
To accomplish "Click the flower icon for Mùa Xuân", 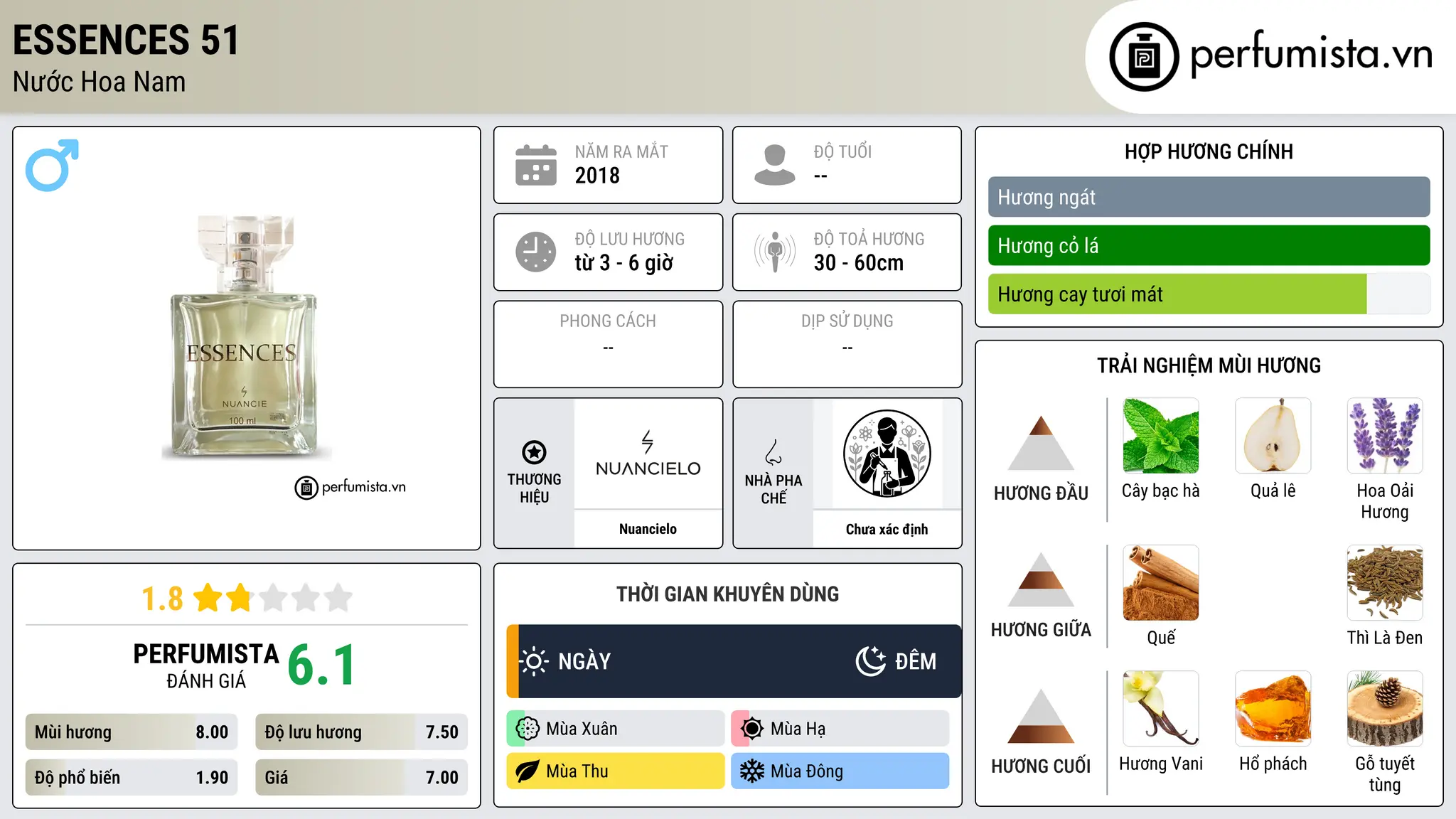I will [528, 729].
